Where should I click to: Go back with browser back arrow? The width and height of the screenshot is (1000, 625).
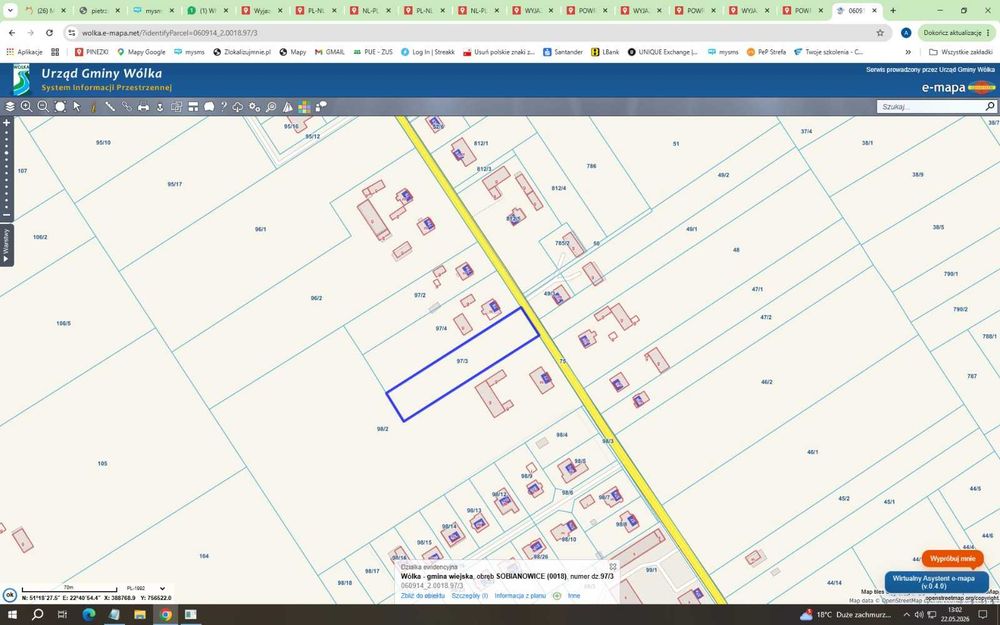(12, 33)
